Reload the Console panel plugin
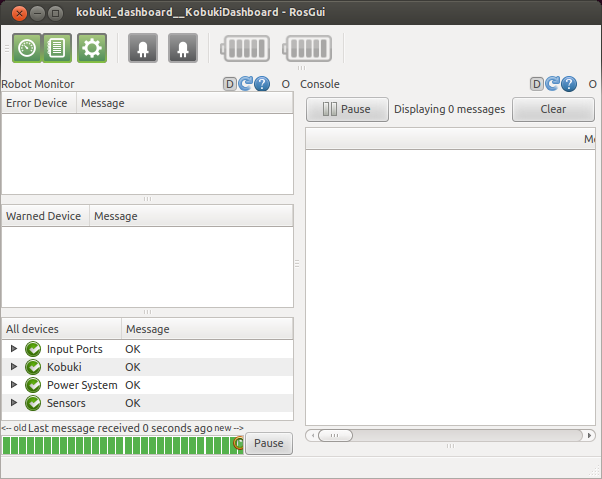The height and width of the screenshot is (479, 602). [x=552, y=84]
